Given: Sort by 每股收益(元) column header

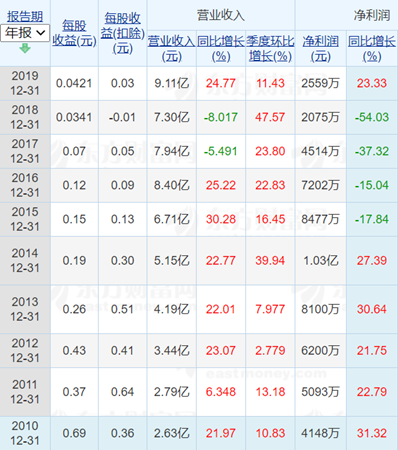Looking at the screenshot, I should (74, 33).
